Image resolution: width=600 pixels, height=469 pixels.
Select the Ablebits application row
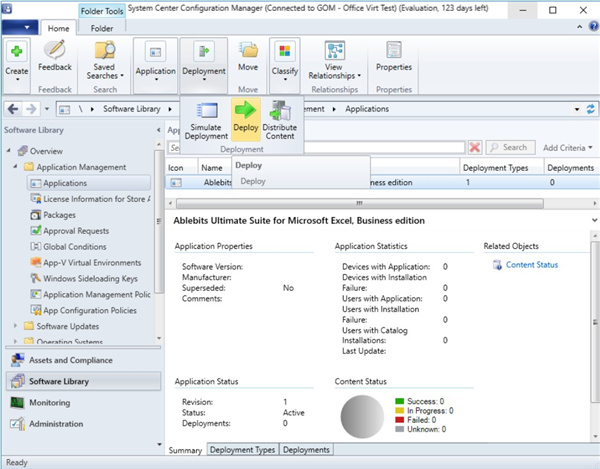[x=382, y=182]
